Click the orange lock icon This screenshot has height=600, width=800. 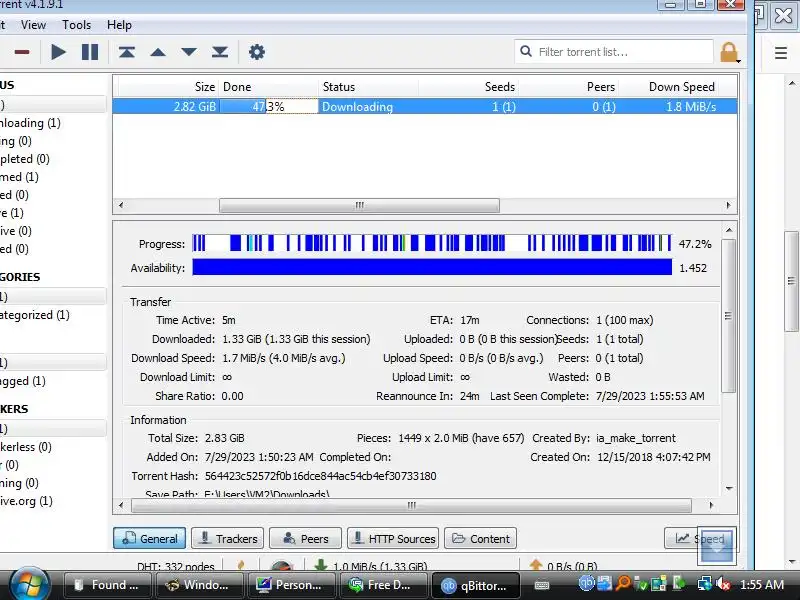coord(729,52)
